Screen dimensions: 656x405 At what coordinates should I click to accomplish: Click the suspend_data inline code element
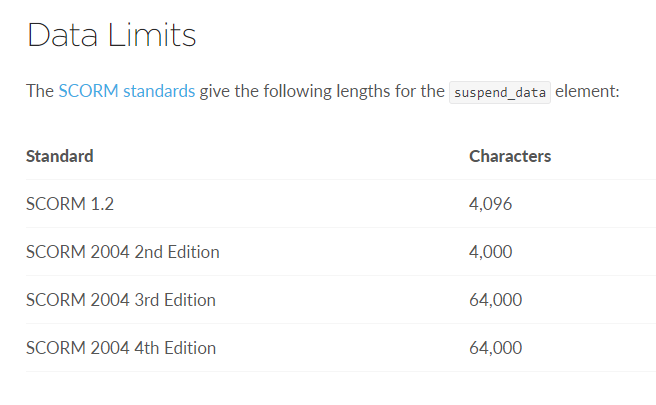point(500,92)
